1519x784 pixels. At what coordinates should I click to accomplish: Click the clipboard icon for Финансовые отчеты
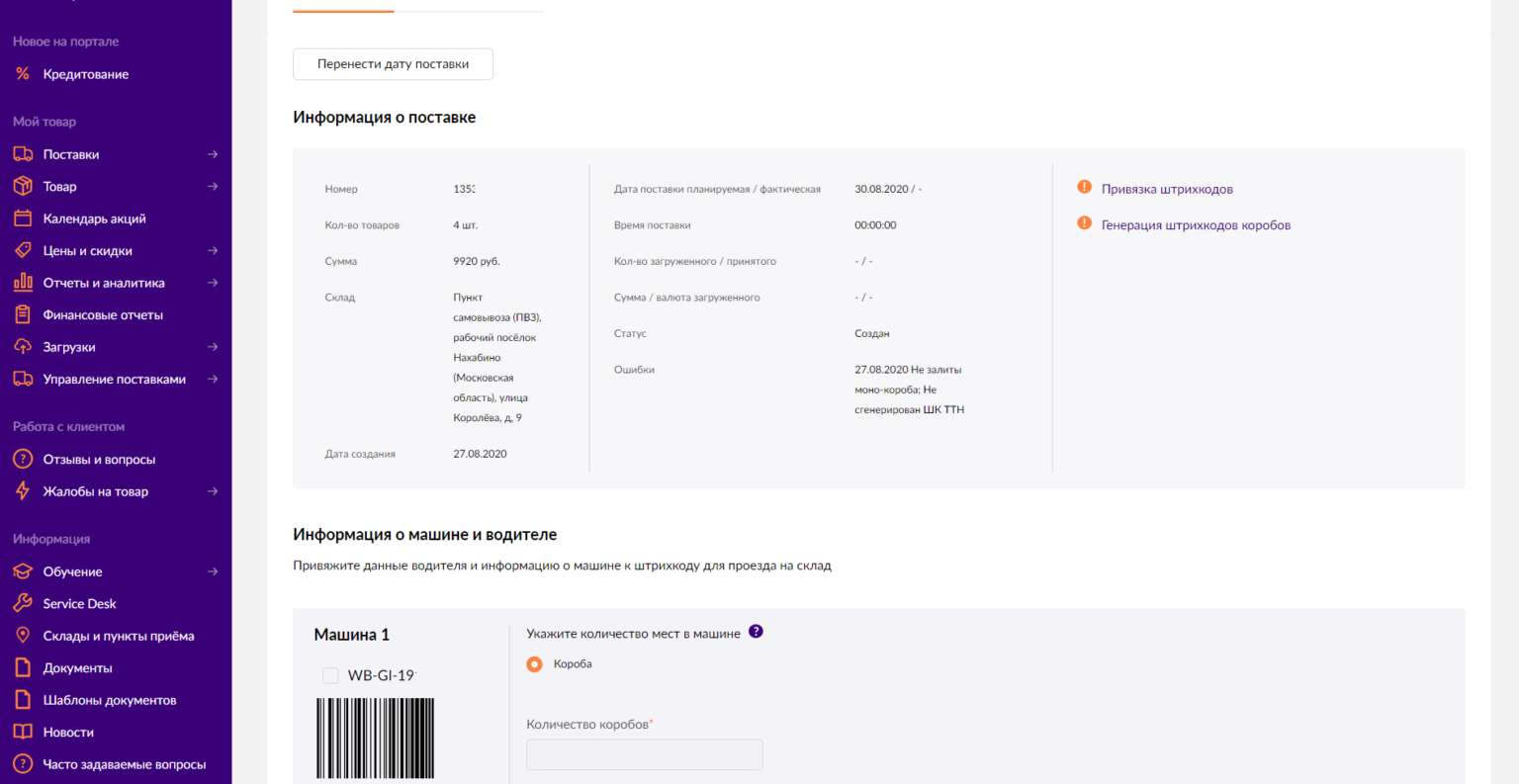tap(23, 314)
